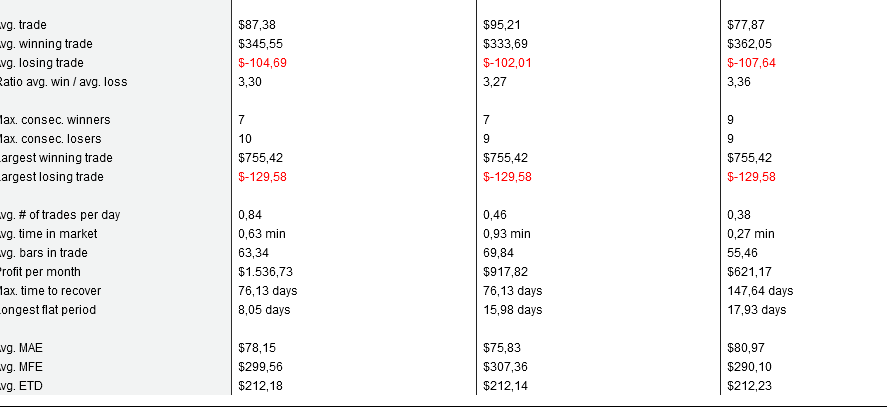The height and width of the screenshot is (407, 887).
Task: Click the Avg. MAE label
Action: (x=21, y=348)
